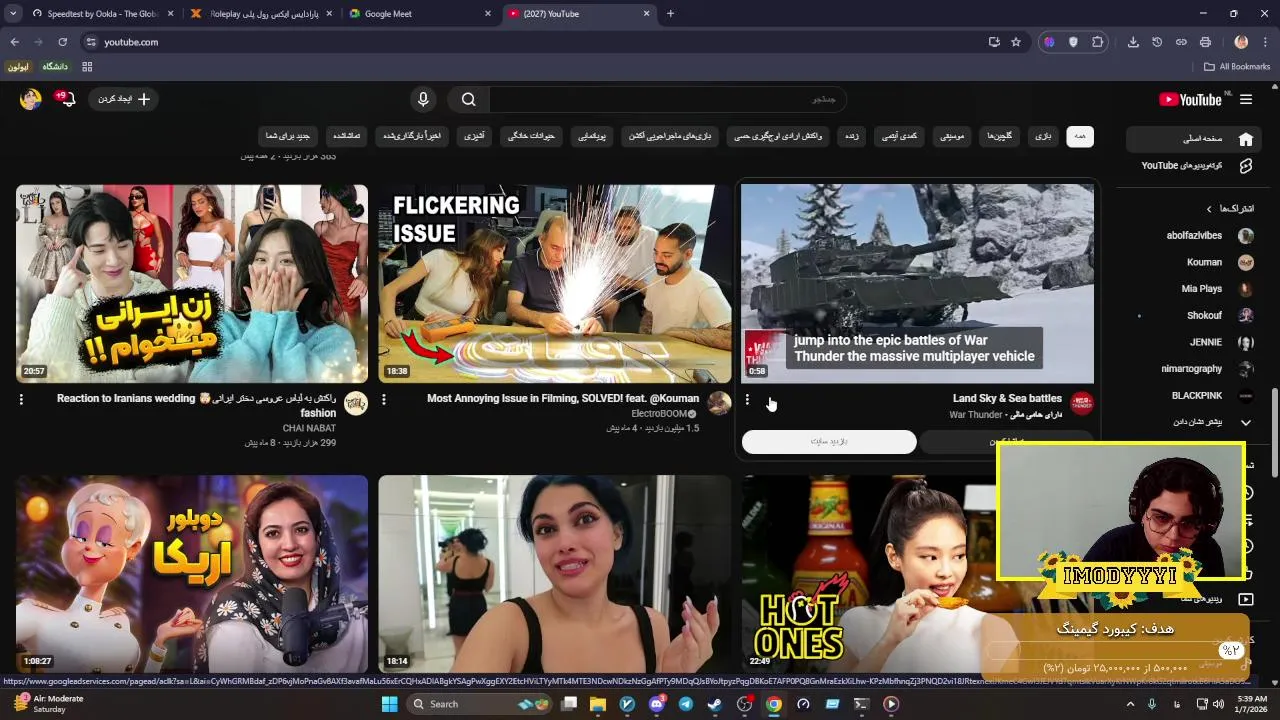Image resolution: width=1280 pixels, height=720 pixels.
Task: Open the FLICKERING ISSUE video thumbnail
Action: tap(555, 283)
